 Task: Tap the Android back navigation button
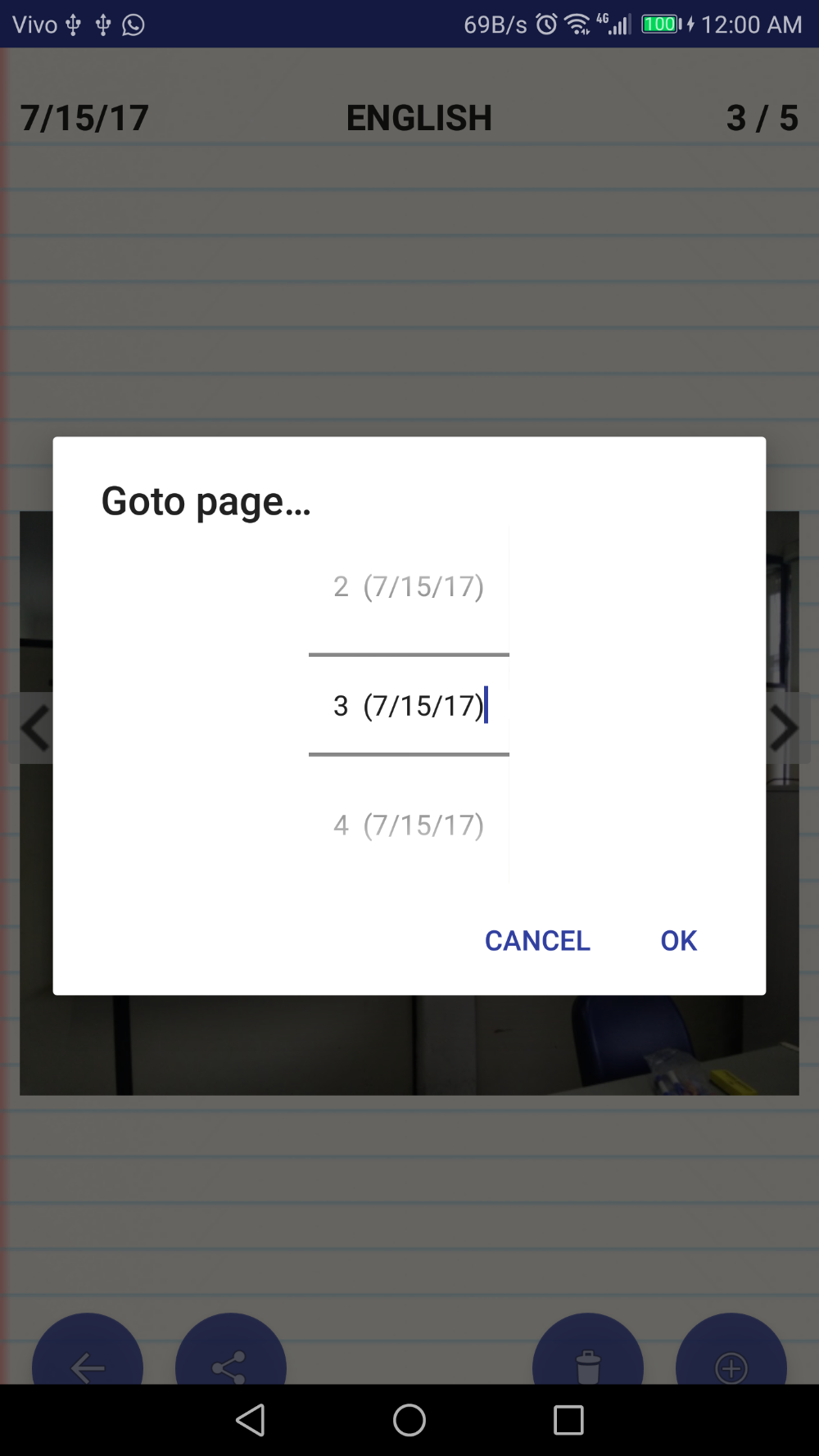[250, 1420]
